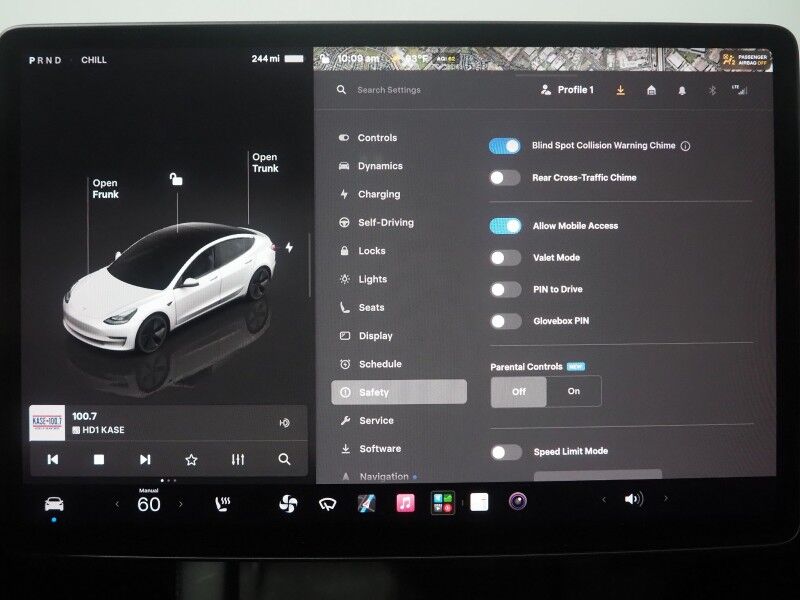Viewport: 800px width, 600px height.
Task: Skip to next station
Action: point(145,460)
